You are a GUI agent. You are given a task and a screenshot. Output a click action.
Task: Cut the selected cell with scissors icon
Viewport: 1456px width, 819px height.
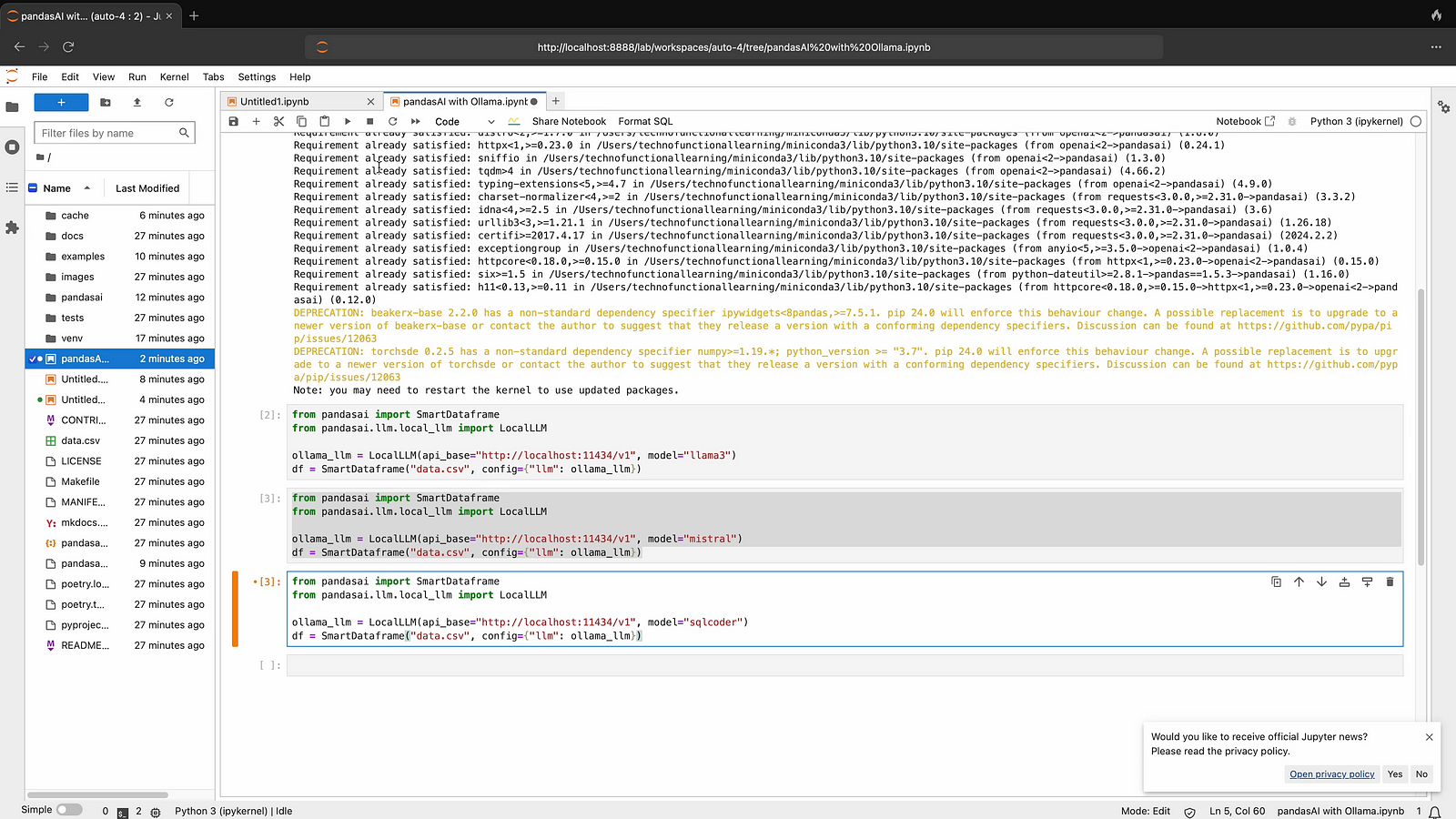(x=278, y=121)
